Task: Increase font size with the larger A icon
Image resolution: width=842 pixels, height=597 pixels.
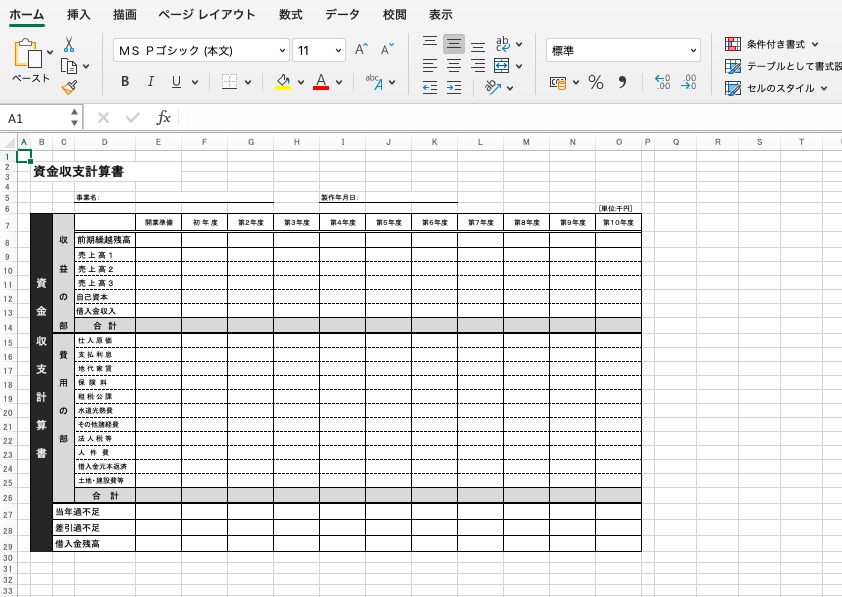Action: (x=362, y=49)
